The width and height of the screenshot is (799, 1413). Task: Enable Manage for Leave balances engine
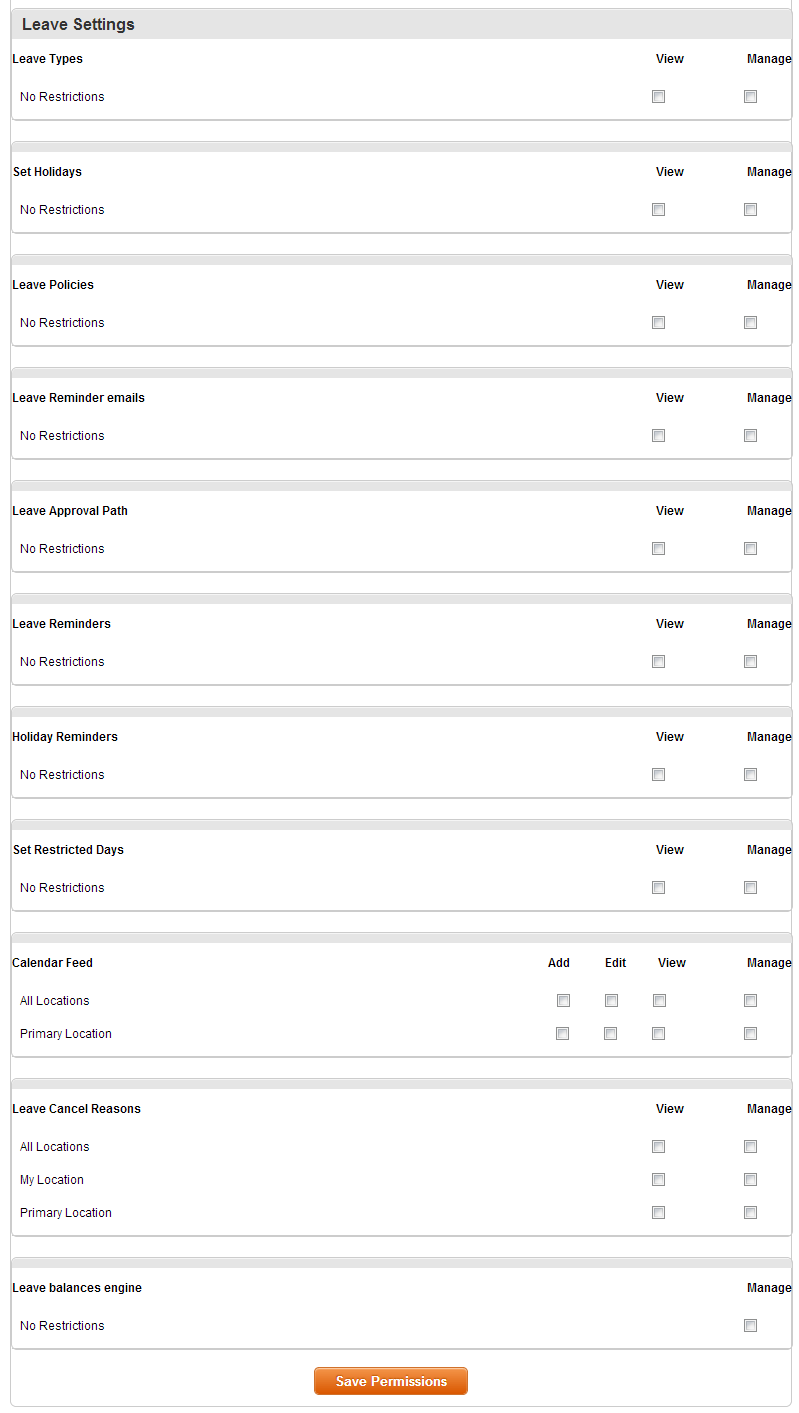click(750, 1326)
